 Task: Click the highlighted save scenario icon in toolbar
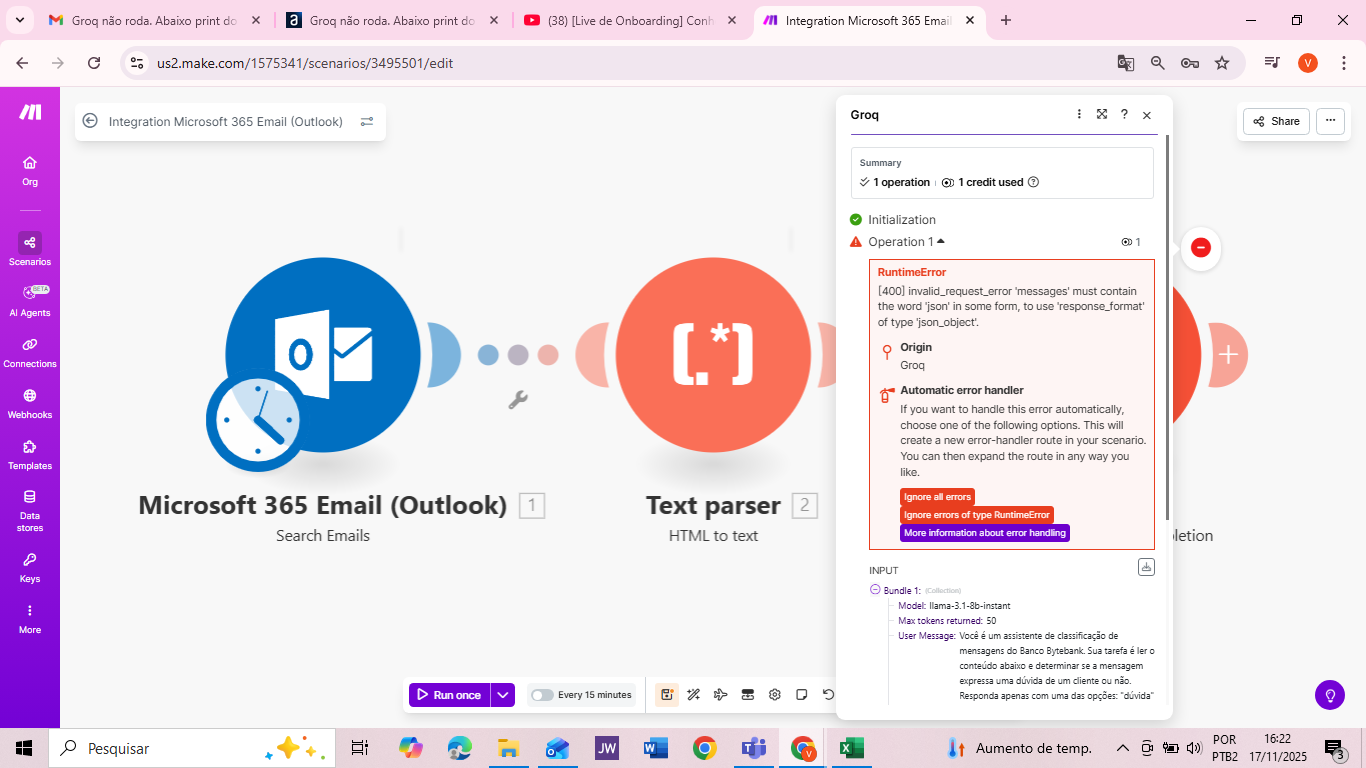point(666,695)
